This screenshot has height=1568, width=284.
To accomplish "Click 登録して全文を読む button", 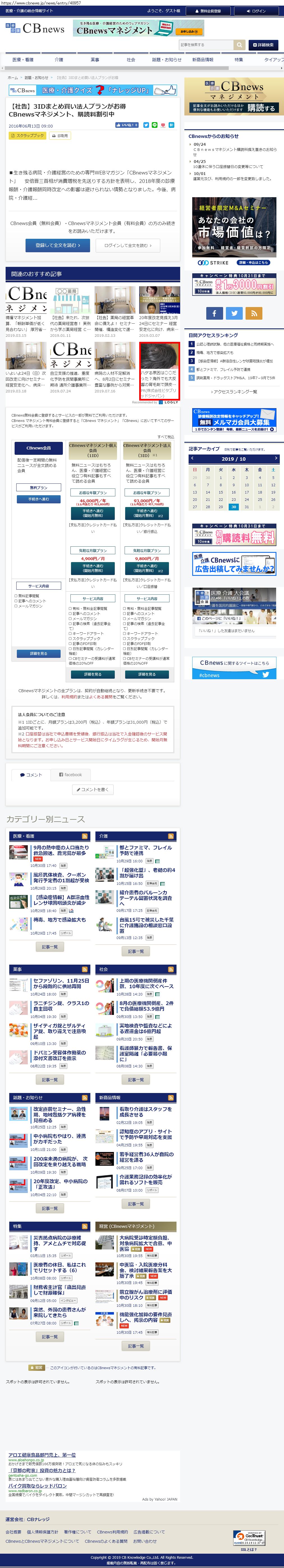I will click(58, 245).
